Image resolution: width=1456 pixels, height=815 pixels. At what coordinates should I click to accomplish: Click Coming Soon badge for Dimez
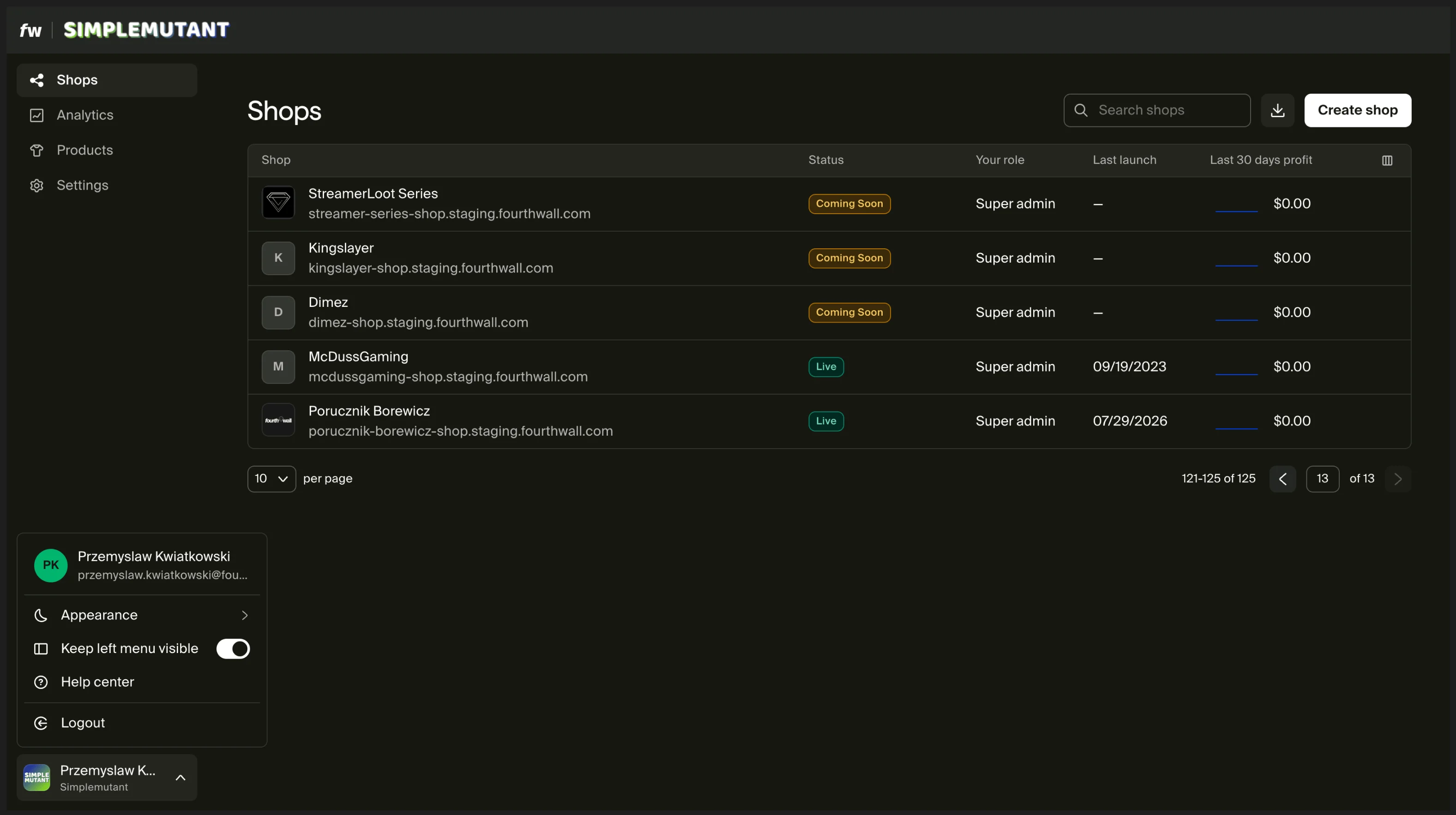point(849,312)
